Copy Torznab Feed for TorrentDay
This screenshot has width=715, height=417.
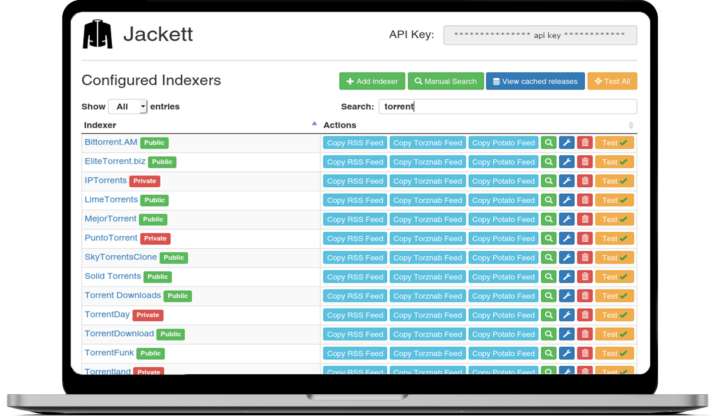[x=428, y=315]
